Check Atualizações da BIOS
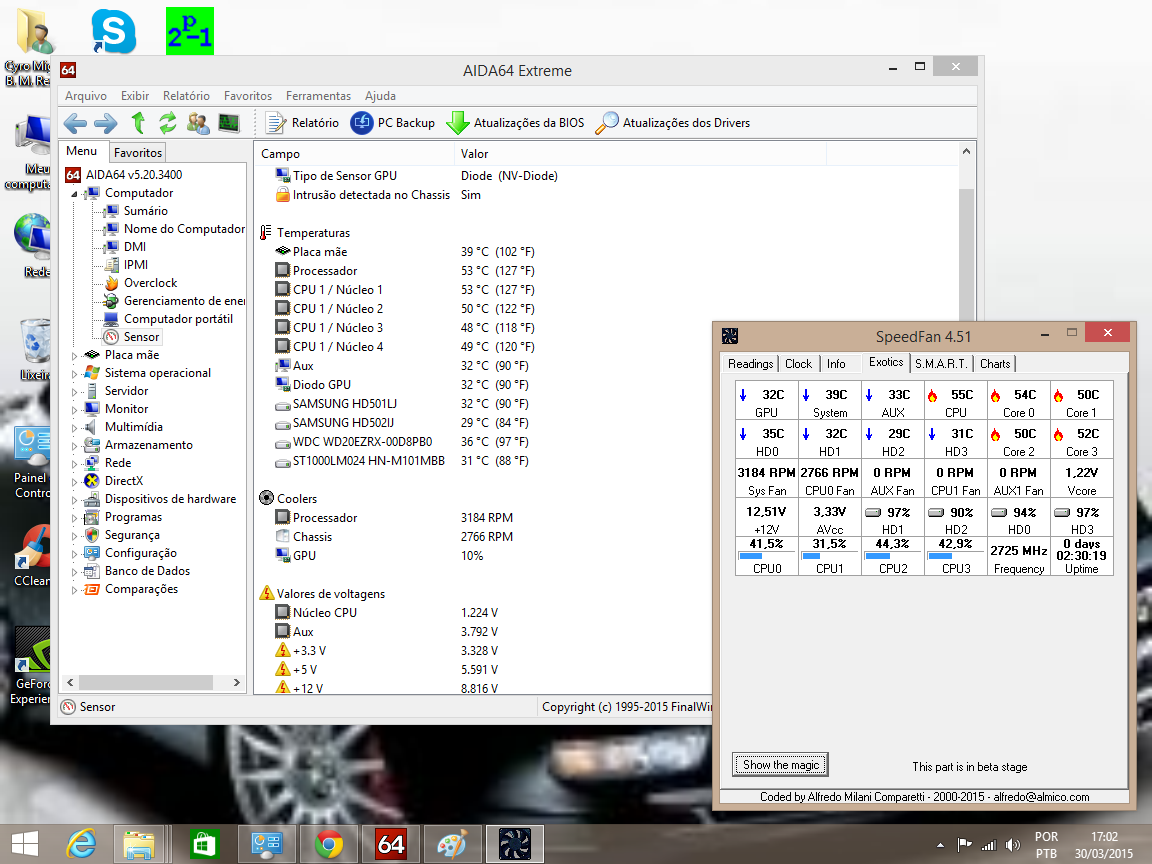 pyautogui.click(x=516, y=123)
